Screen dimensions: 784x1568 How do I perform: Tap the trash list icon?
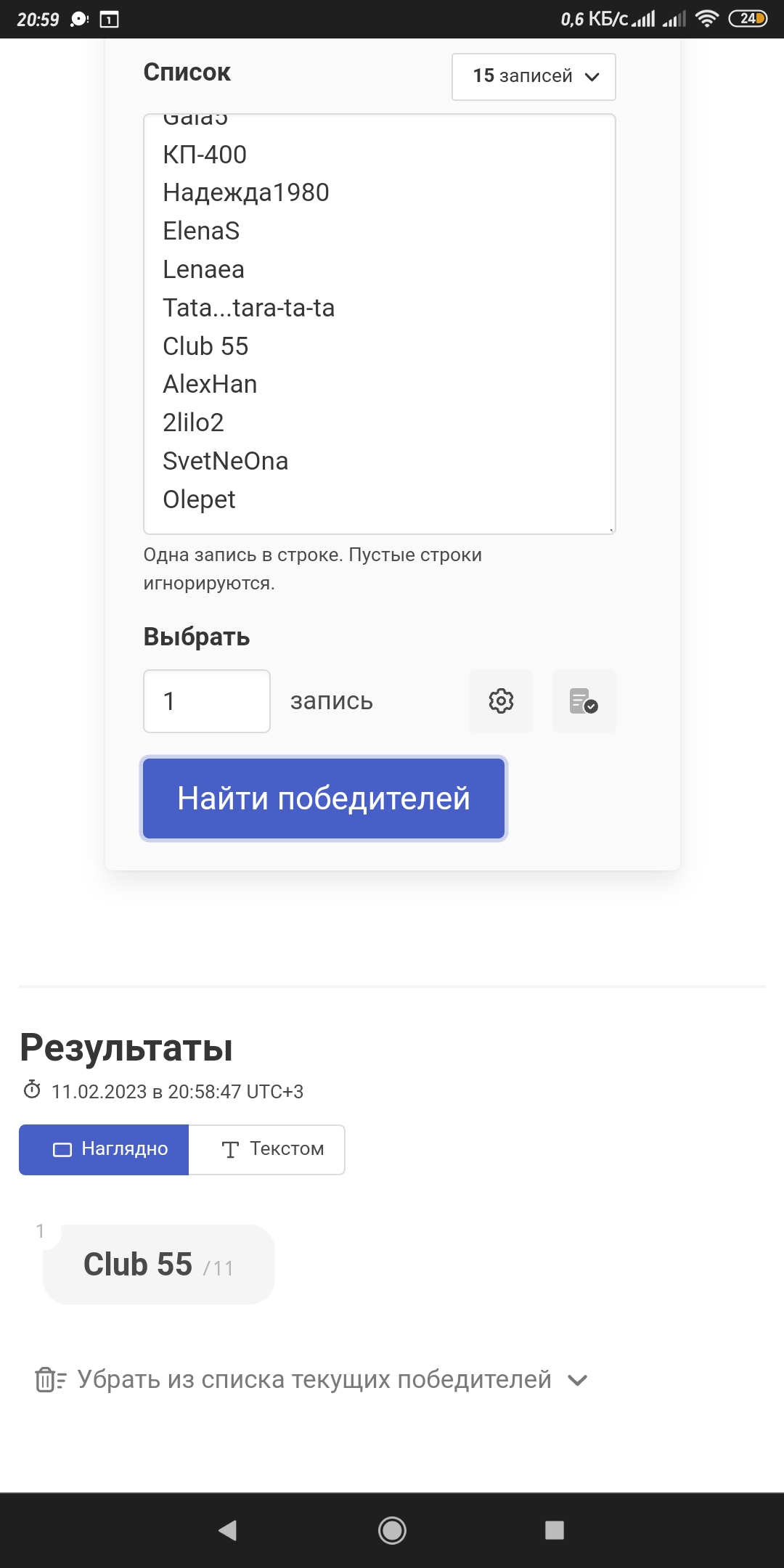50,1379
